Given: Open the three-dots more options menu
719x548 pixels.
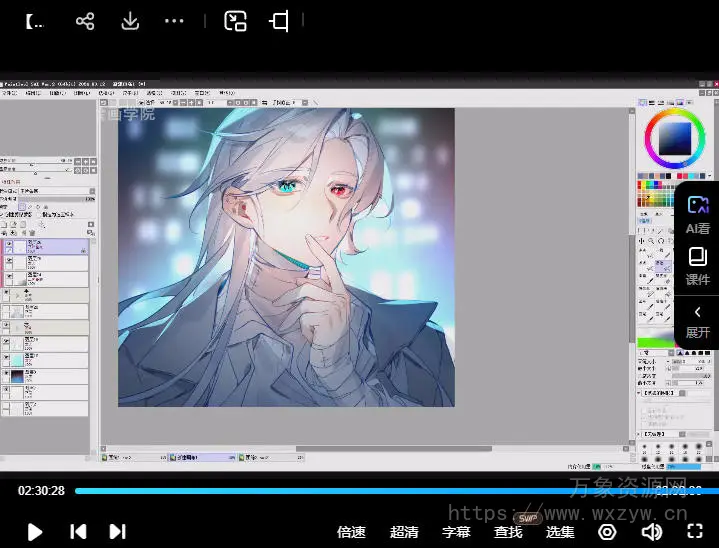Looking at the screenshot, I should (x=174, y=21).
